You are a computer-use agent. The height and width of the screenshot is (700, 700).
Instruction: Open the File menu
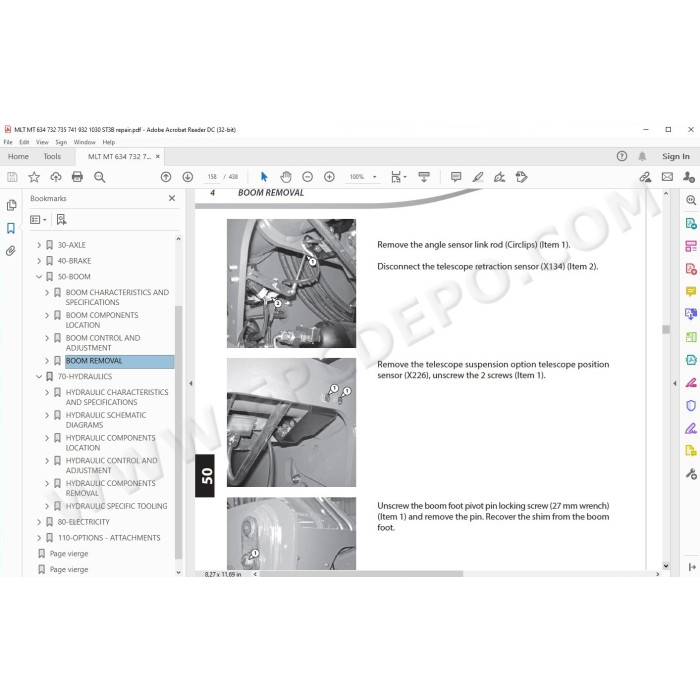(x=8, y=142)
